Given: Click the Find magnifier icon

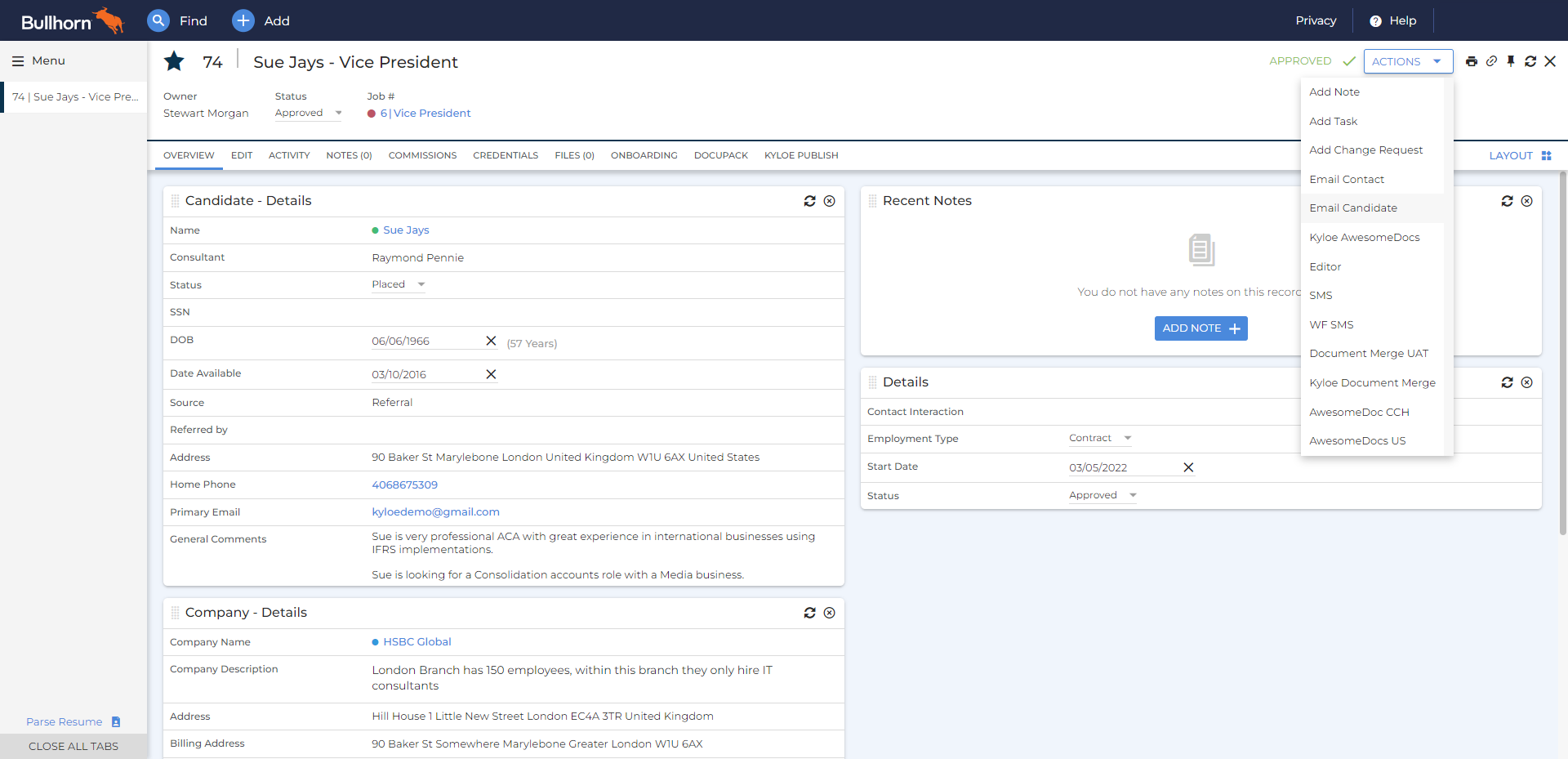Looking at the screenshot, I should pyautogui.click(x=158, y=20).
